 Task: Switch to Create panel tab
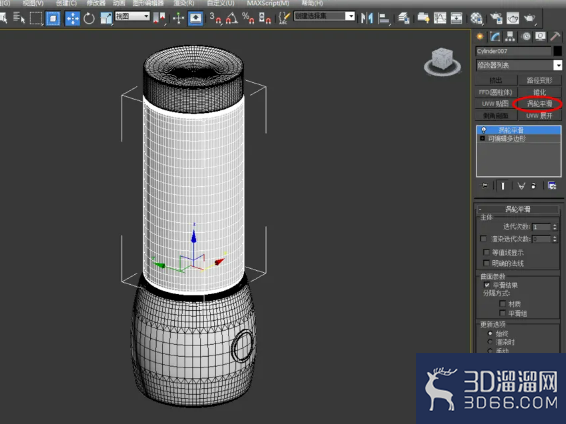click(480, 36)
